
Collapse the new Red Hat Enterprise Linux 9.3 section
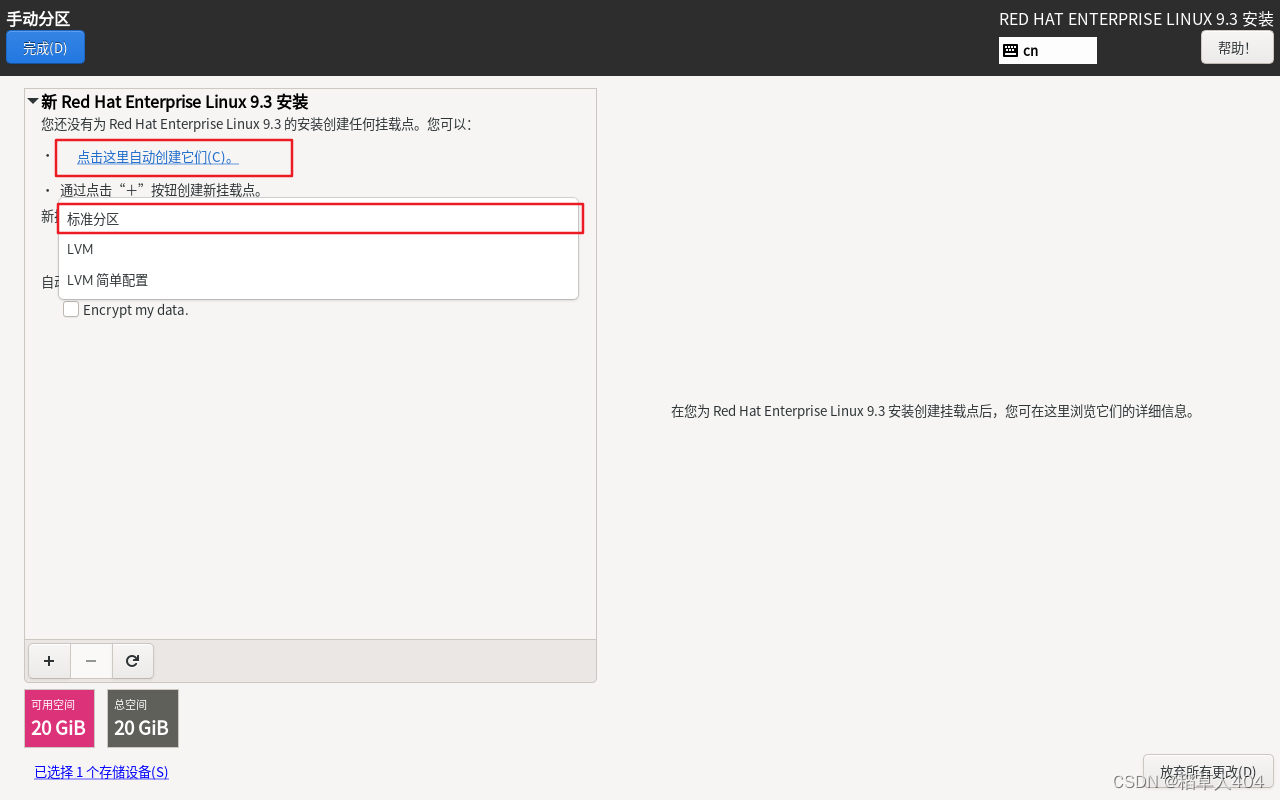click(33, 101)
